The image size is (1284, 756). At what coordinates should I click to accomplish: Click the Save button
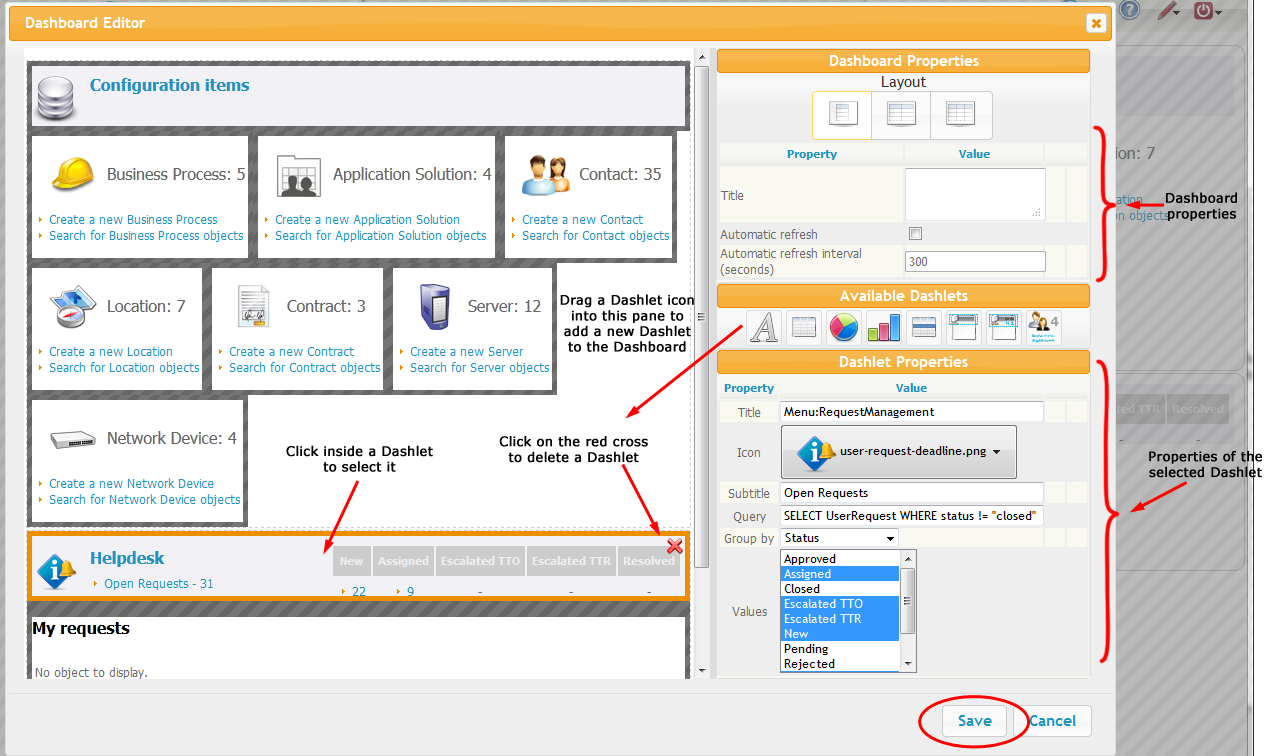974,720
